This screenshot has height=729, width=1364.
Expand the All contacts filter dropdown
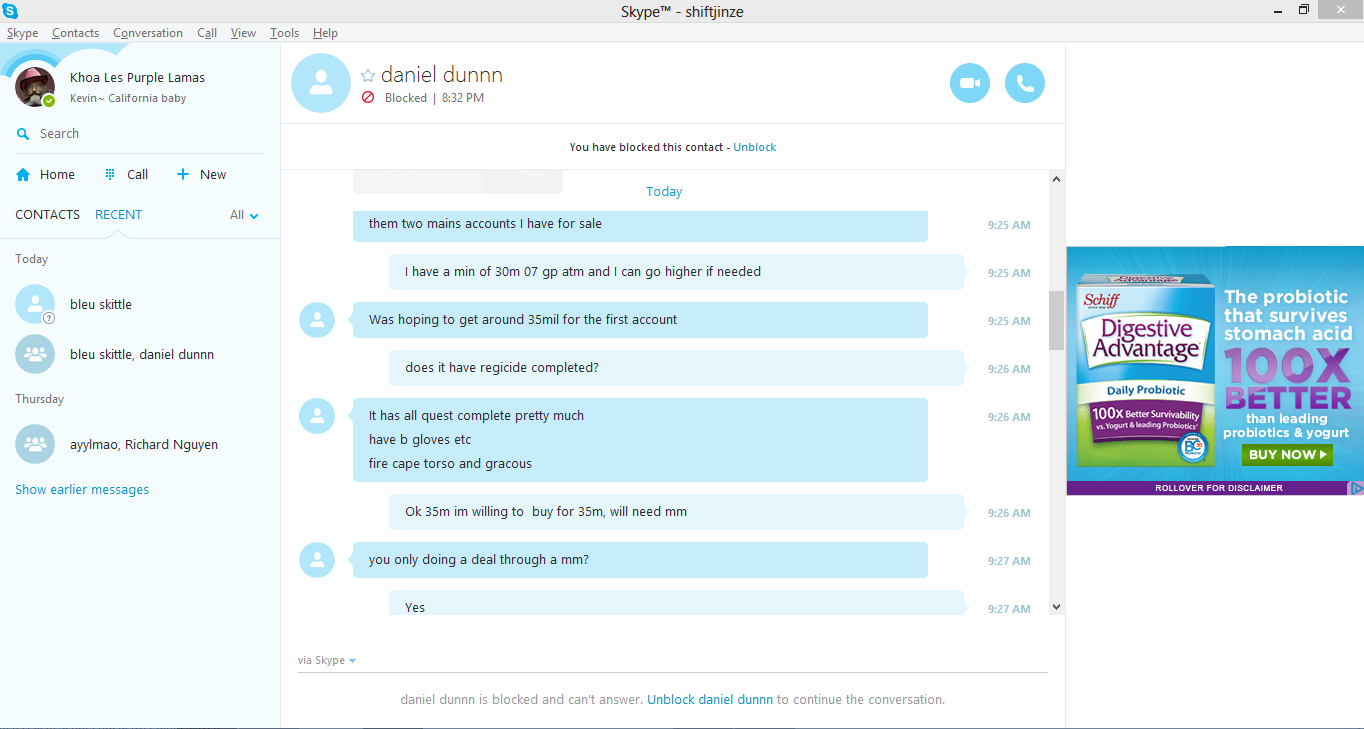(244, 215)
